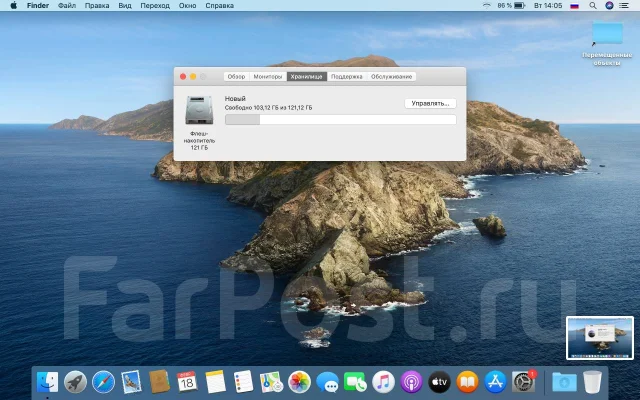Activate Siri from menu bar
This screenshot has width=640, height=400.
pos(609,6)
